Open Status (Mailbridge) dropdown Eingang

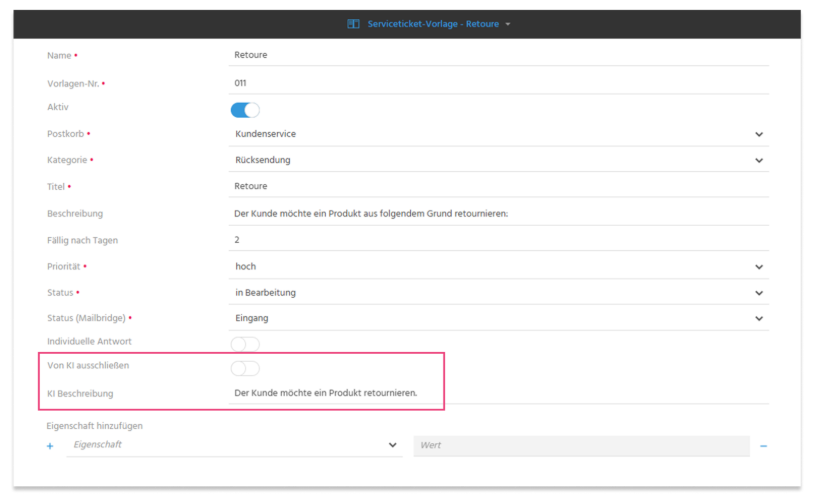pyautogui.click(x=499, y=318)
